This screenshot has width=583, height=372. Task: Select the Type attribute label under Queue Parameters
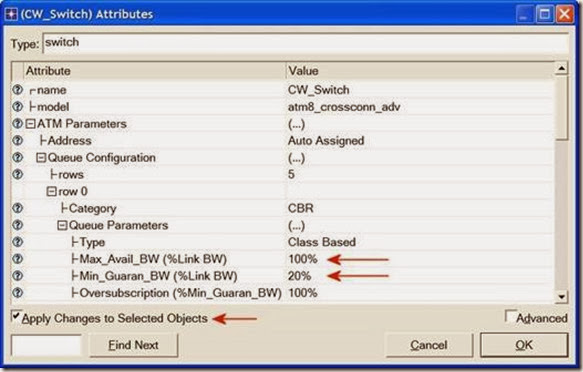pyautogui.click(x=93, y=242)
